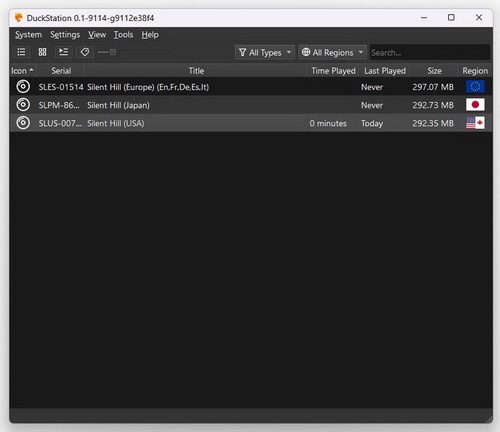The width and height of the screenshot is (500, 432).
Task: Open the Settings menu
Action: (x=65, y=35)
